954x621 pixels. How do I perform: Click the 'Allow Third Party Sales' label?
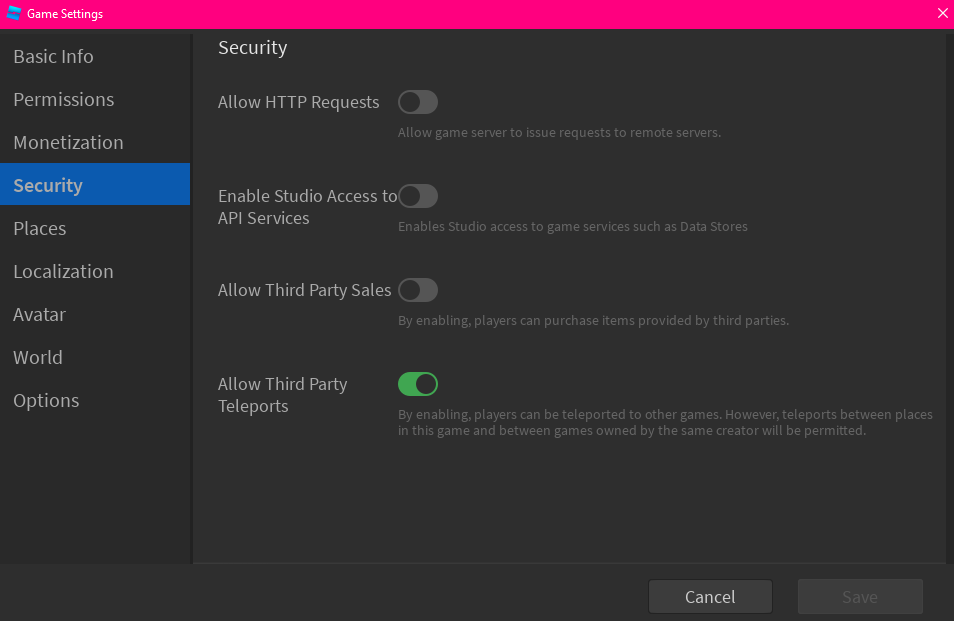click(x=304, y=290)
